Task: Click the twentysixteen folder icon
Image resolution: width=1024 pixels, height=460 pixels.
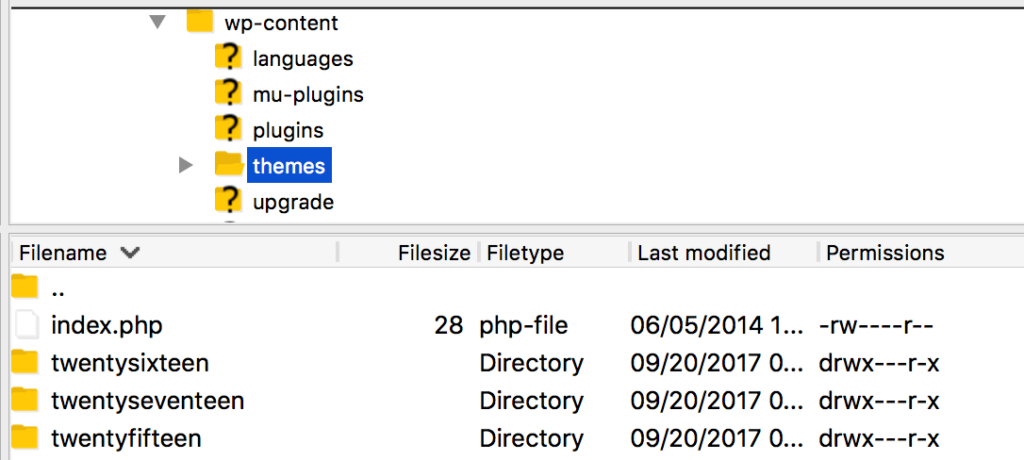Action: pos(25,362)
